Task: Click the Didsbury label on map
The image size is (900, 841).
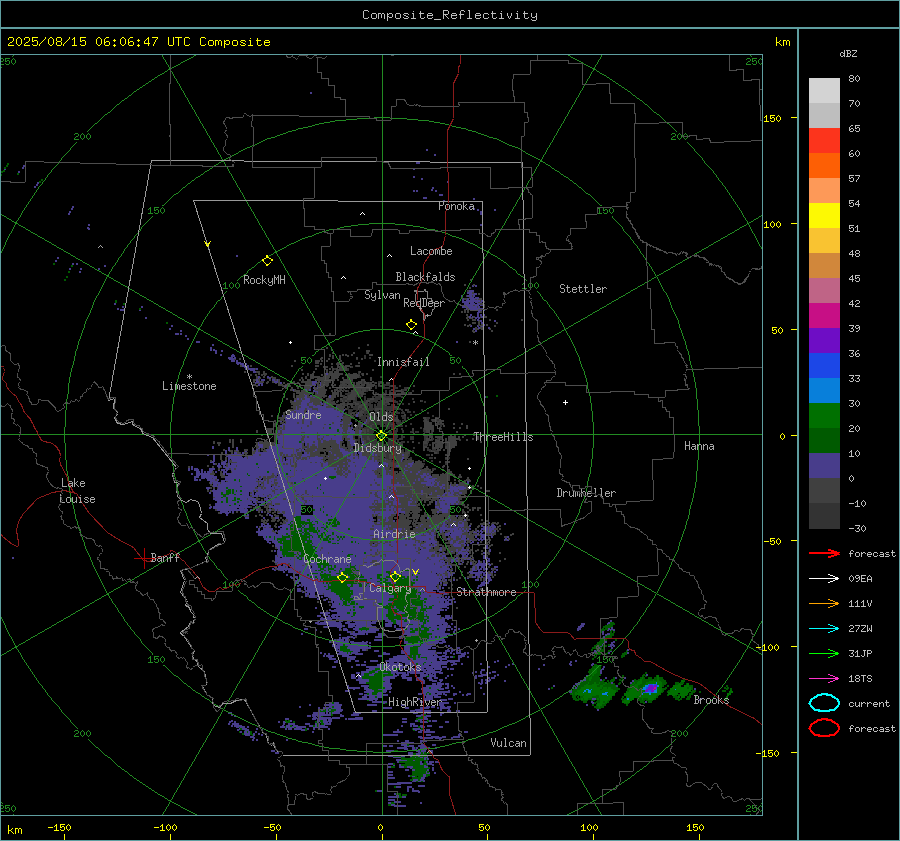Action: click(378, 448)
